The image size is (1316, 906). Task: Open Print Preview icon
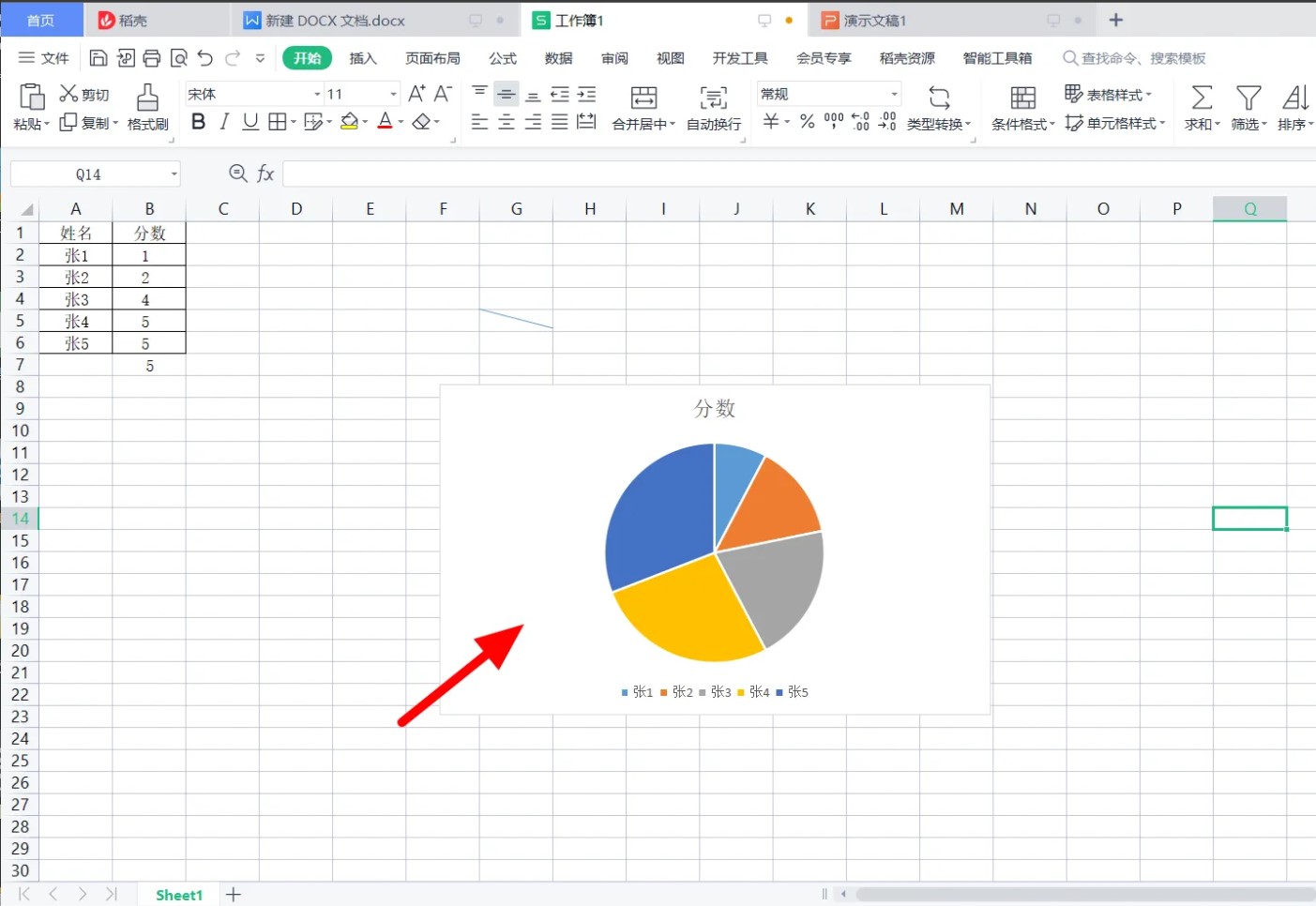[x=179, y=58]
